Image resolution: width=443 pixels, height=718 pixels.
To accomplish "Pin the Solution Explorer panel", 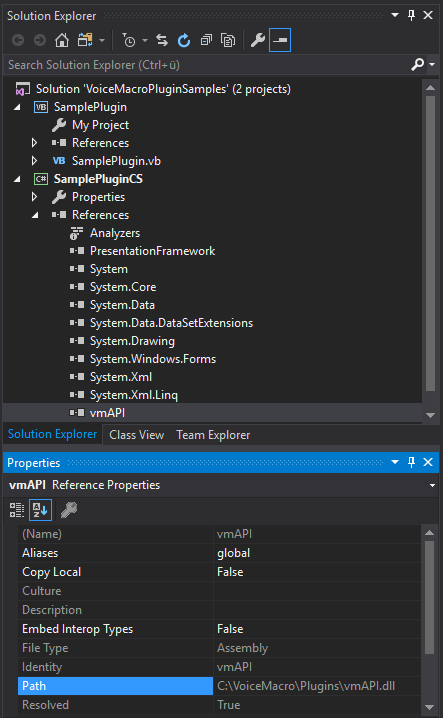I will tap(411, 15).
